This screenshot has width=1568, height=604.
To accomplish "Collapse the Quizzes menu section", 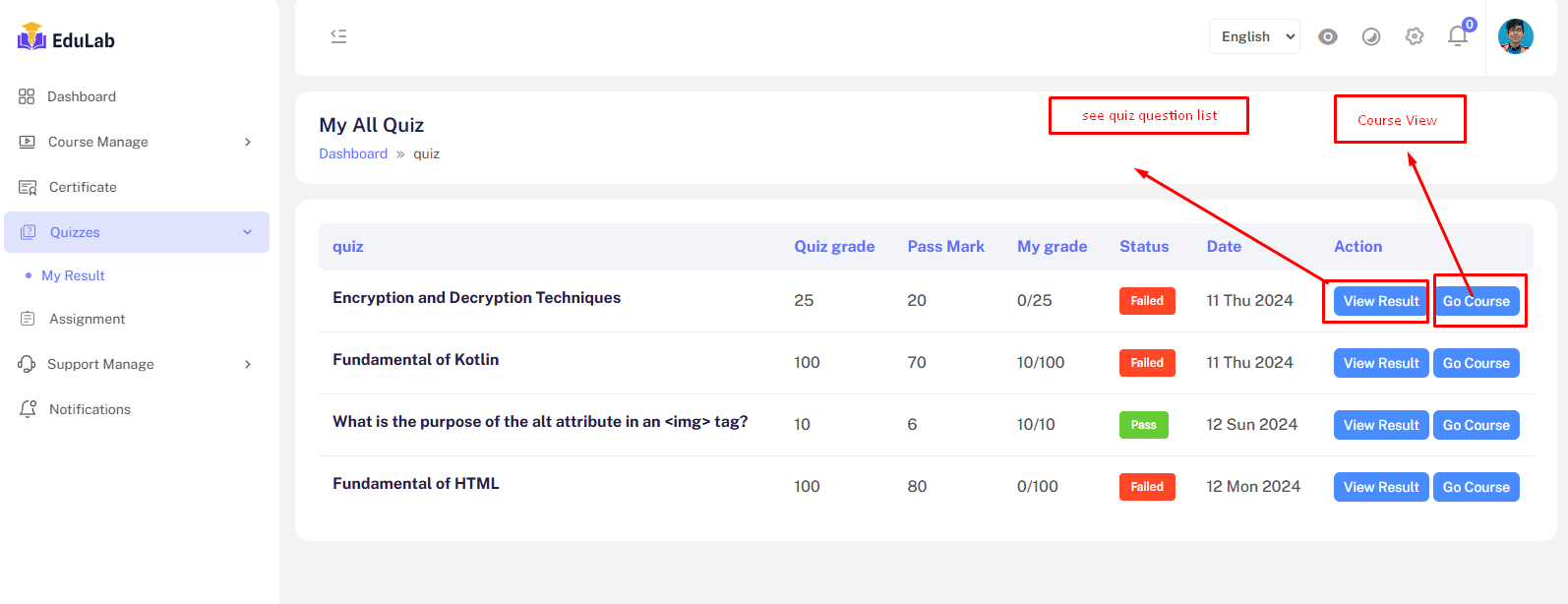I will tap(248, 232).
